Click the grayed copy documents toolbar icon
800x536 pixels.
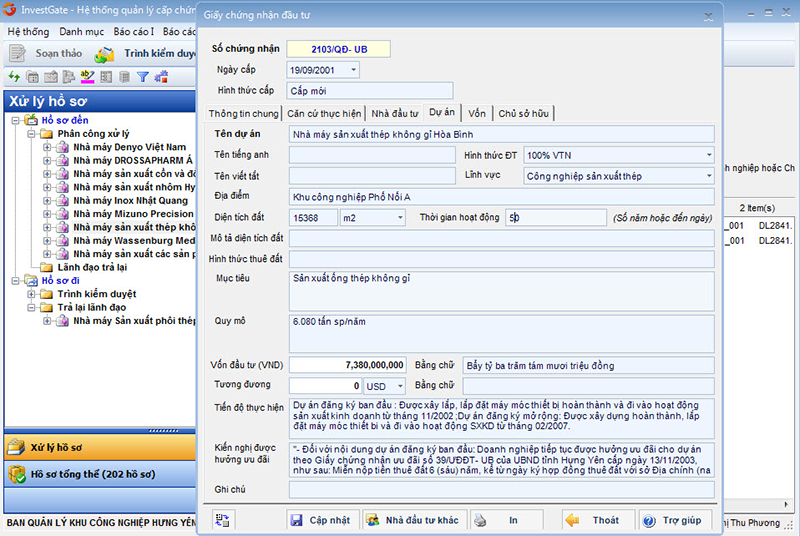(x=69, y=77)
